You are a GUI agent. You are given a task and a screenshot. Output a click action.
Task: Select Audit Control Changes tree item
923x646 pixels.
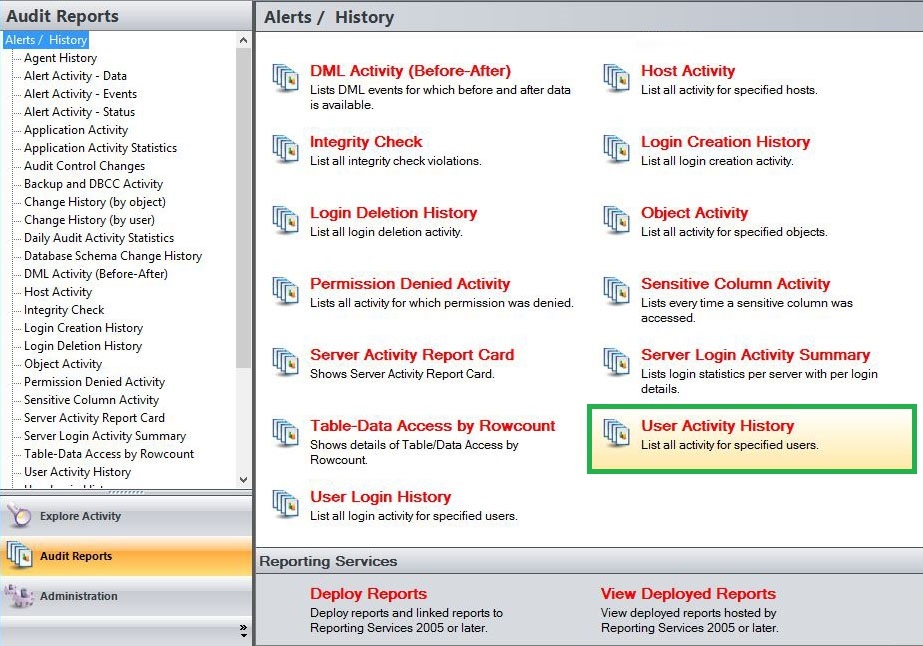coord(84,166)
